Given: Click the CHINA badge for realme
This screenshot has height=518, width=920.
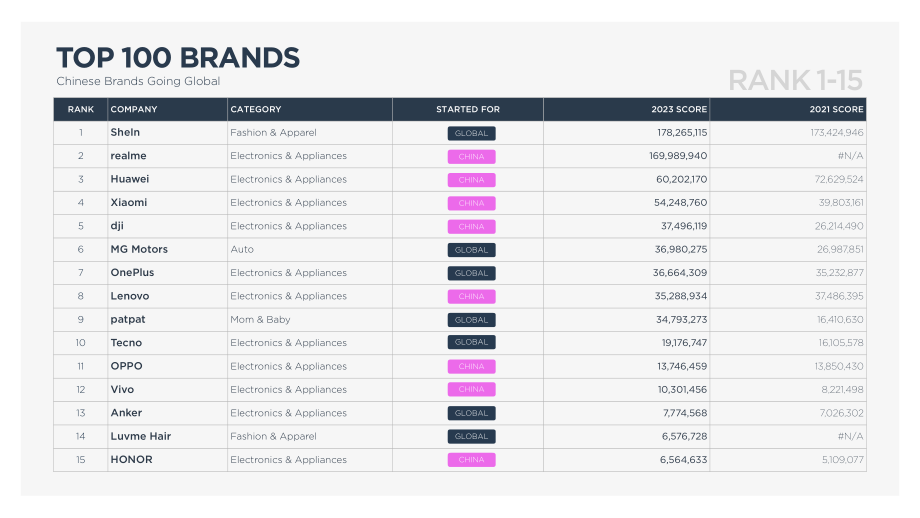Looking at the screenshot, I should coord(471,157).
